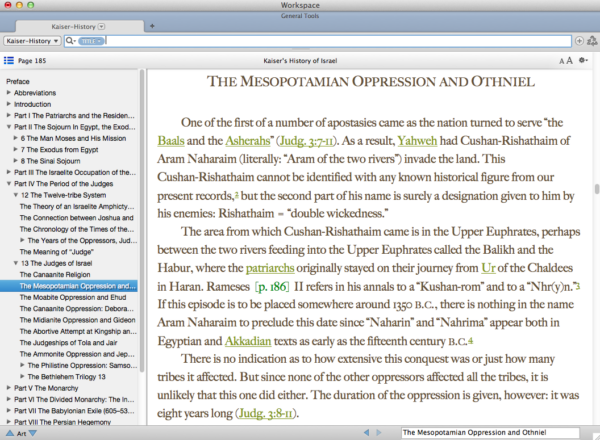Collapse 12 The Twelve-tribe System
This screenshot has width=600, height=440.
tap(16, 195)
